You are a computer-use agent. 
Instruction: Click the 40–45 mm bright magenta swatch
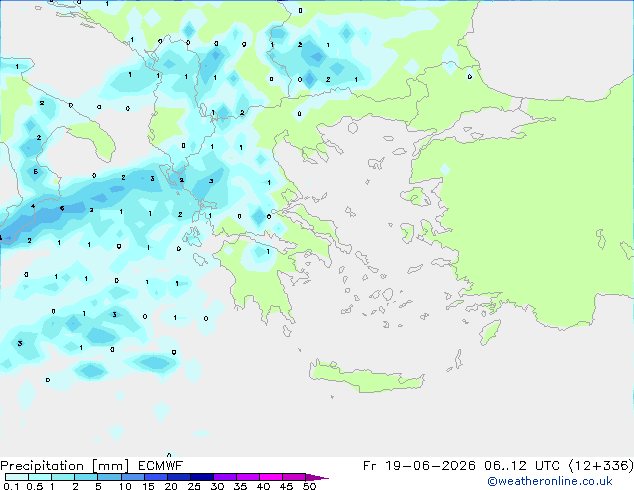tap(271, 477)
